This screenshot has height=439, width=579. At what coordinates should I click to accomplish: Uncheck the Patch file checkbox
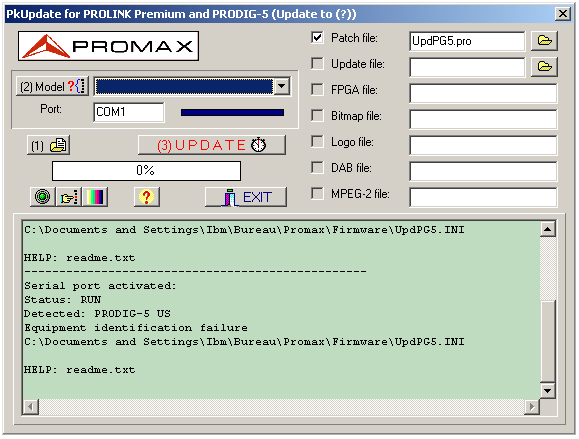coord(317,37)
